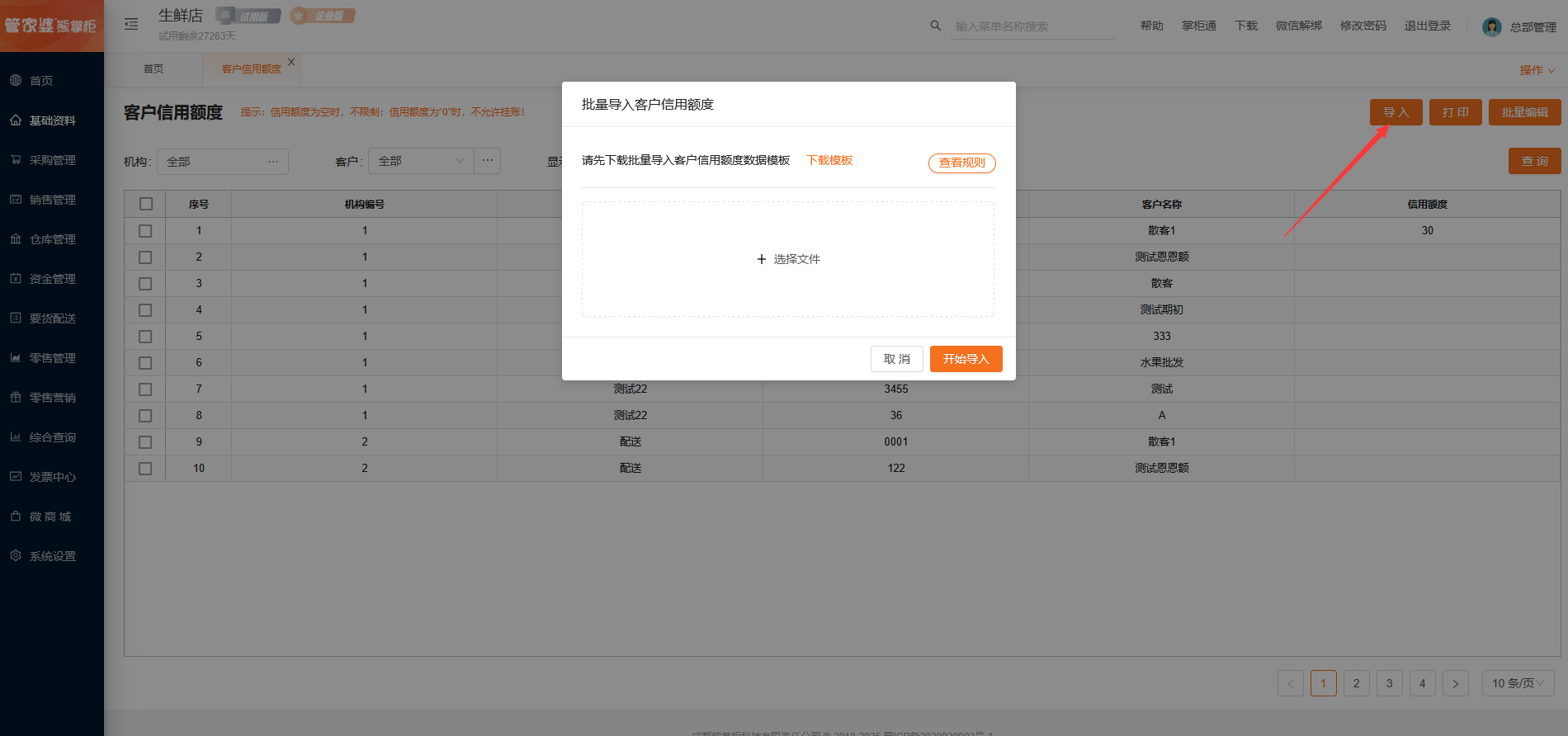This screenshot has width=1568, height=736.
Task: Click the 要货配送 icon in the sidebar
Action: coord(16,318)
